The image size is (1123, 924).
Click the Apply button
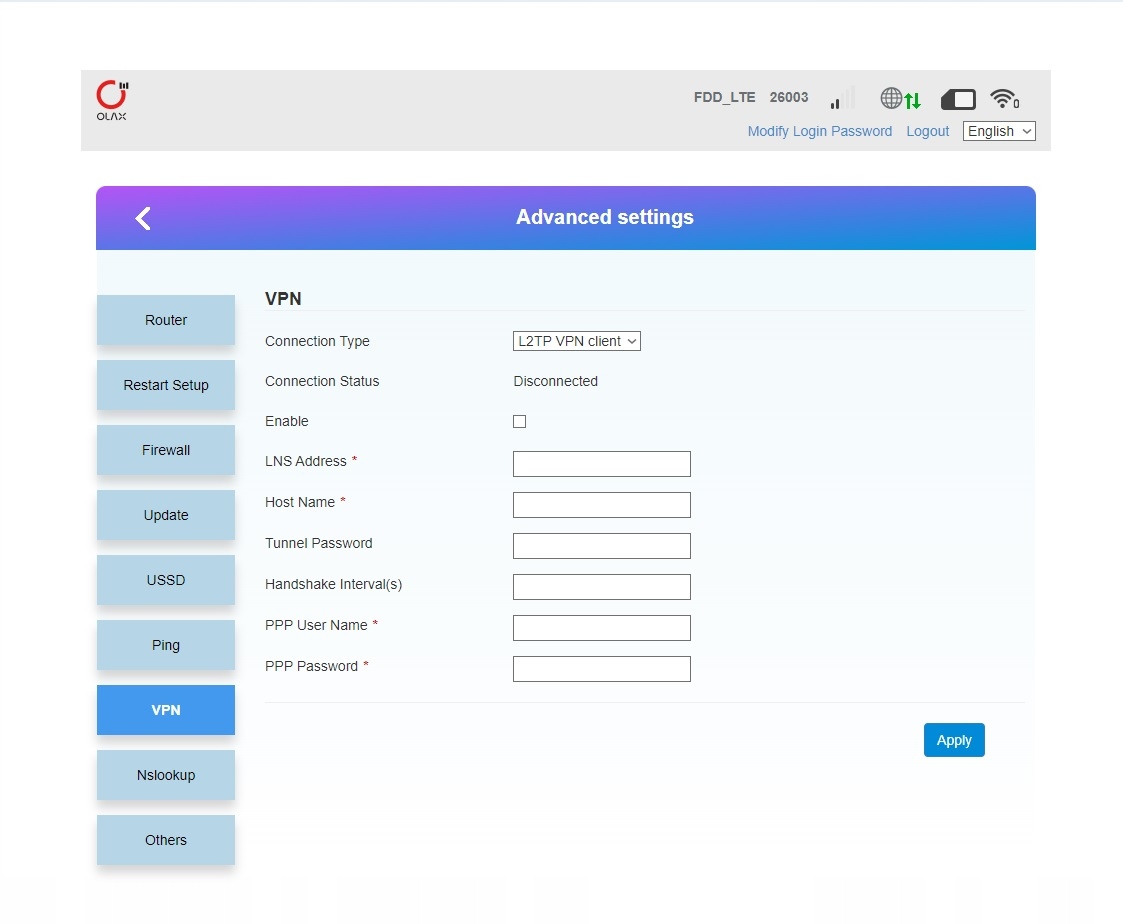[954, 740]
